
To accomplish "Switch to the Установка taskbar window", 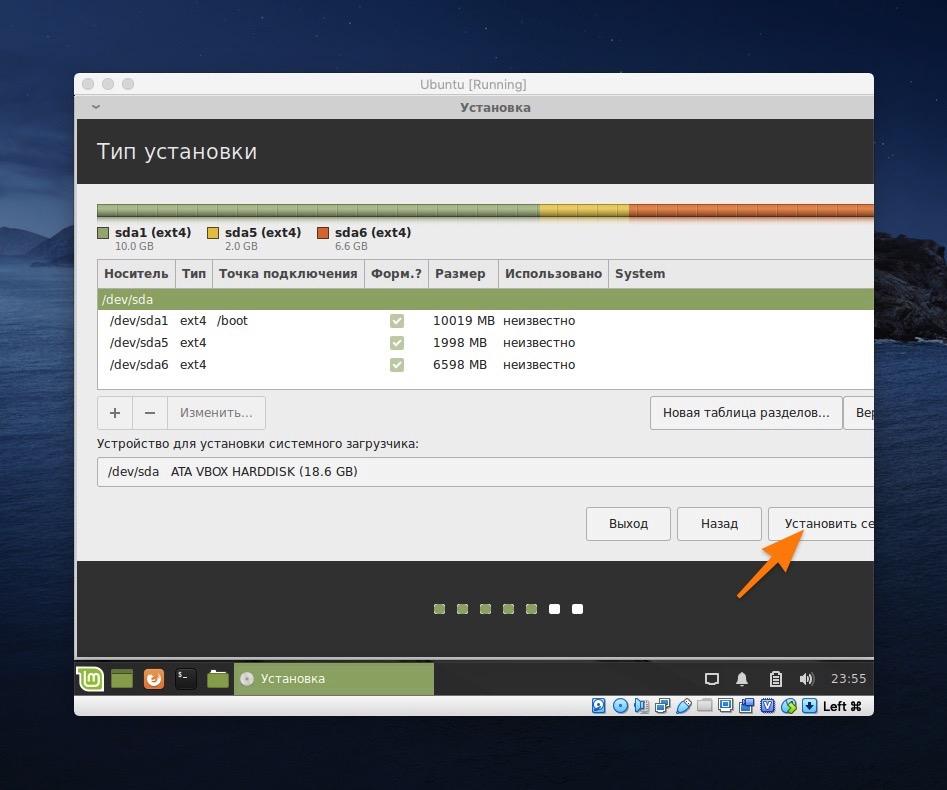I will (334, 679).
